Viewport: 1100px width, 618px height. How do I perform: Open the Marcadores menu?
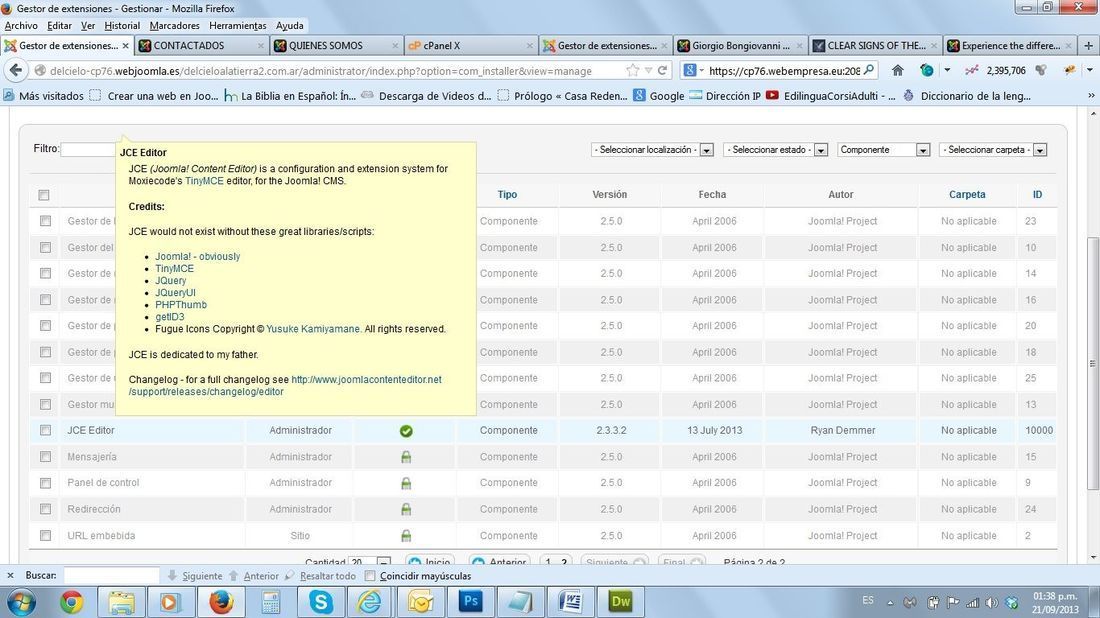tap(175, 25)
